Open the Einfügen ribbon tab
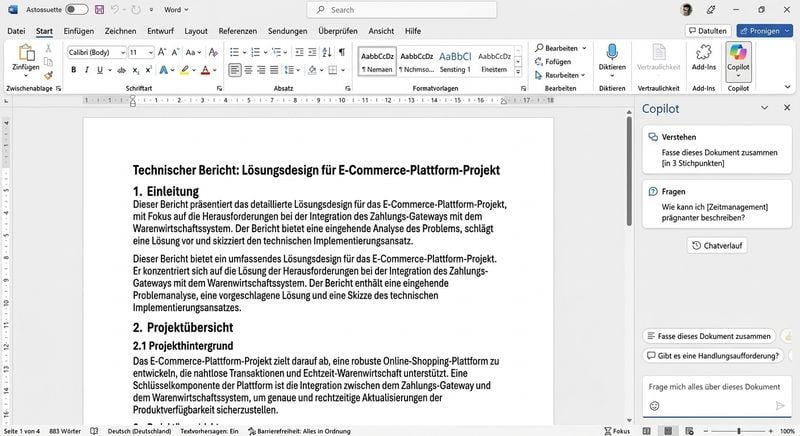 pyautogui.click(x=79, y=31)
